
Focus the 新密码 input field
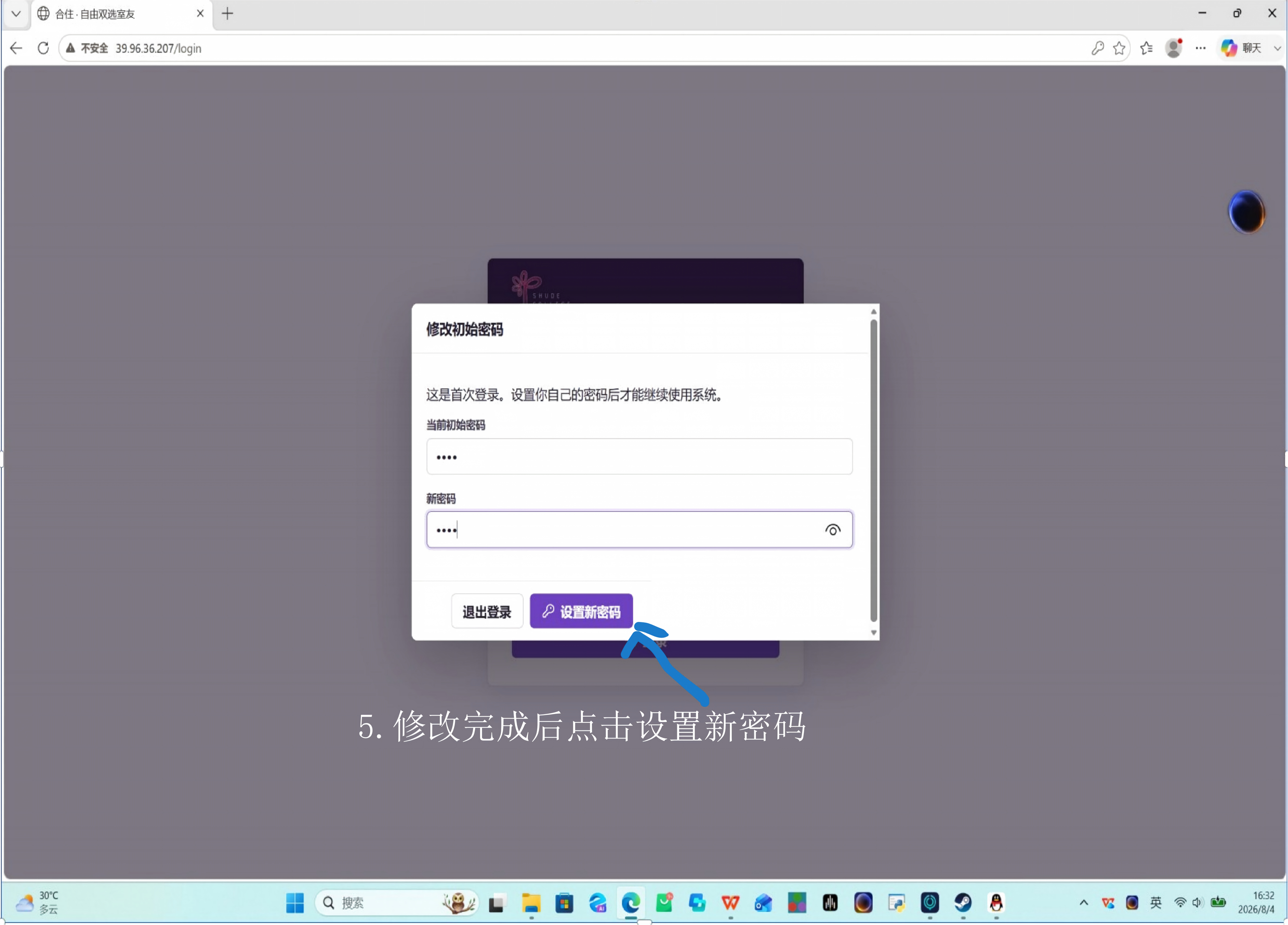pos(639,529)
